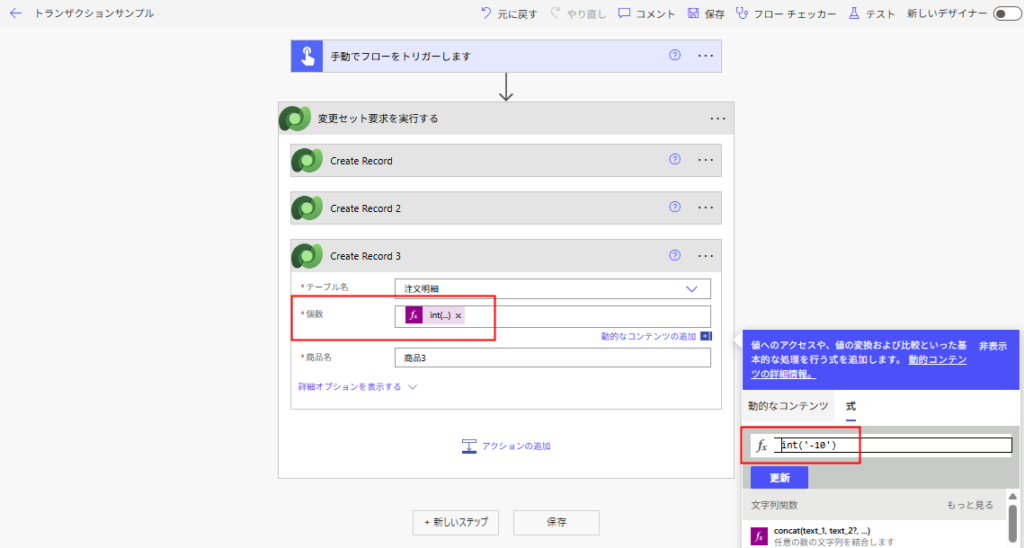Switch to the 動的なコンテンツ tab
Image resolution: width=1024 pixels, height=548 pixels.
point(788,406)
